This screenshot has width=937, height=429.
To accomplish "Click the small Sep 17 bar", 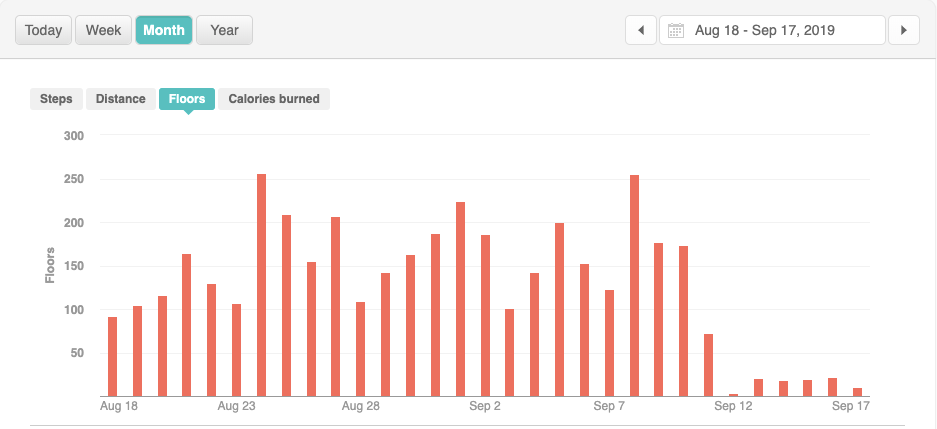I will pos(857,391).
